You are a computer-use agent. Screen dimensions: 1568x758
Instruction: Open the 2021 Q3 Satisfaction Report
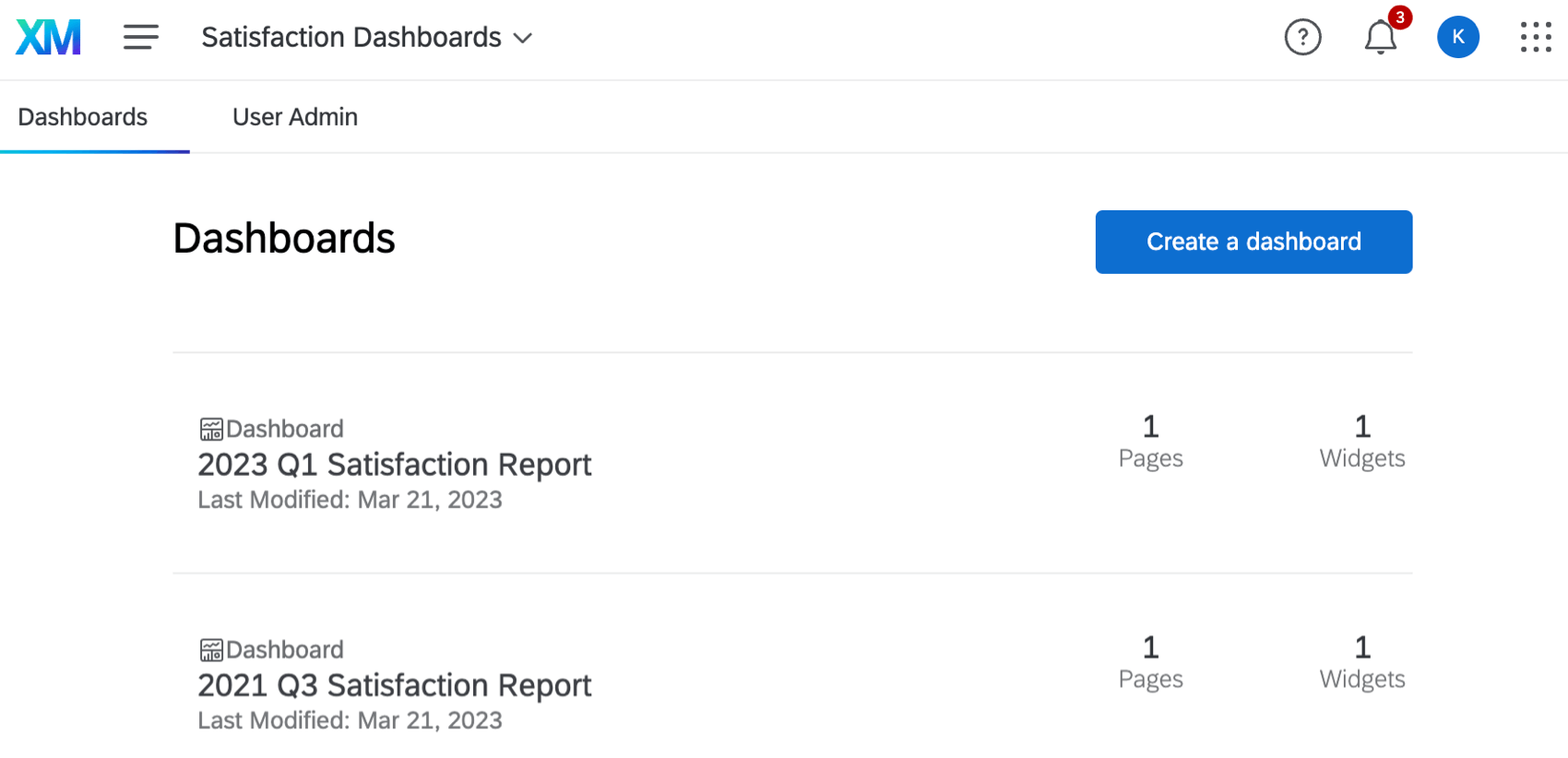point(394,685)
